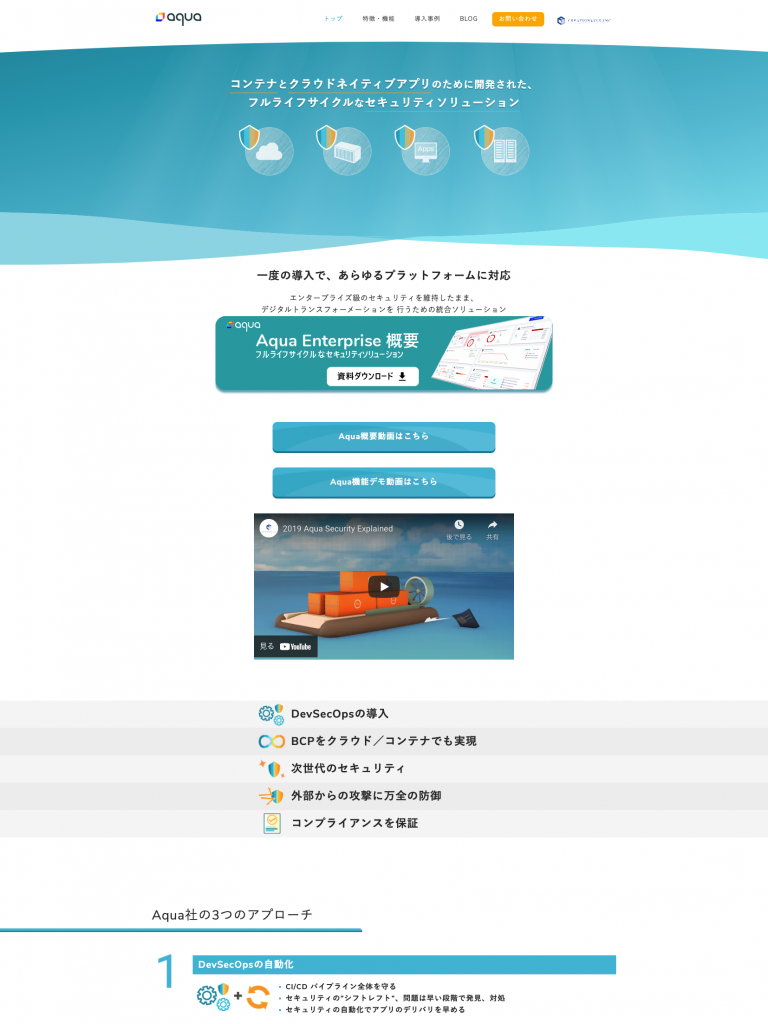This screenshot has width=768, height=1024.
Task: Click the 次世代のセキュリティ row text
Action: [348, 769]
